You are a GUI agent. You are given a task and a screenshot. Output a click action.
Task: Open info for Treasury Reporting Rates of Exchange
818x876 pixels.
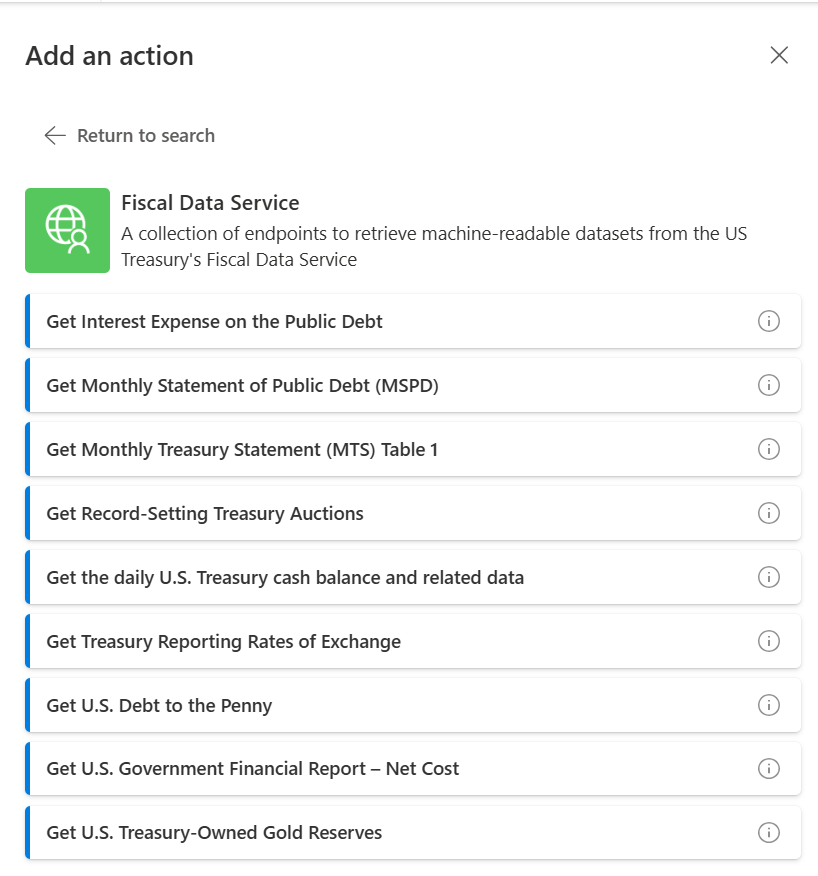(769, 641)
